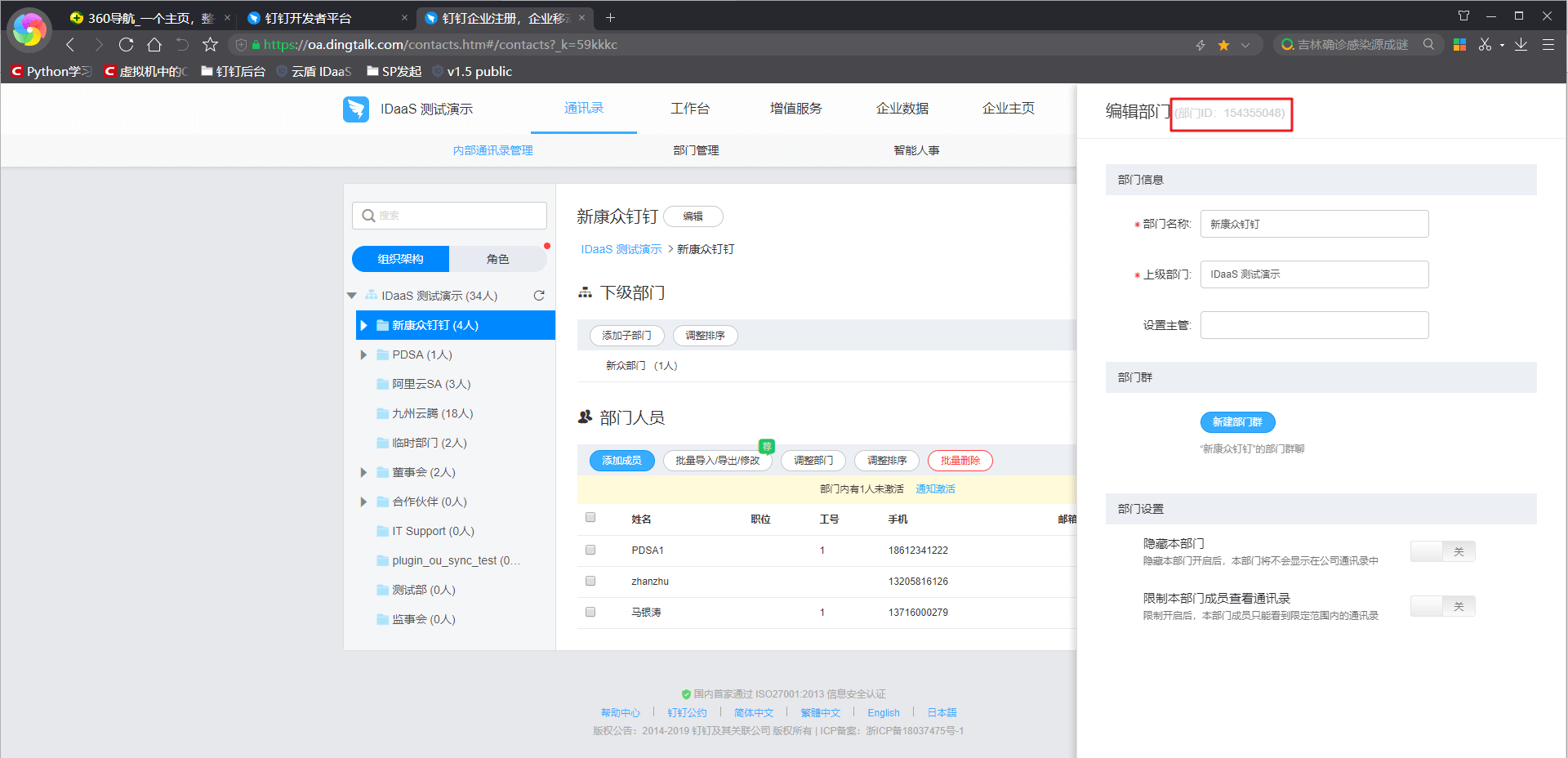Viewport: 1568px width, 758px height.
Task: Click the browser skin shirt icon
Action: click(x=1463, y=16)
